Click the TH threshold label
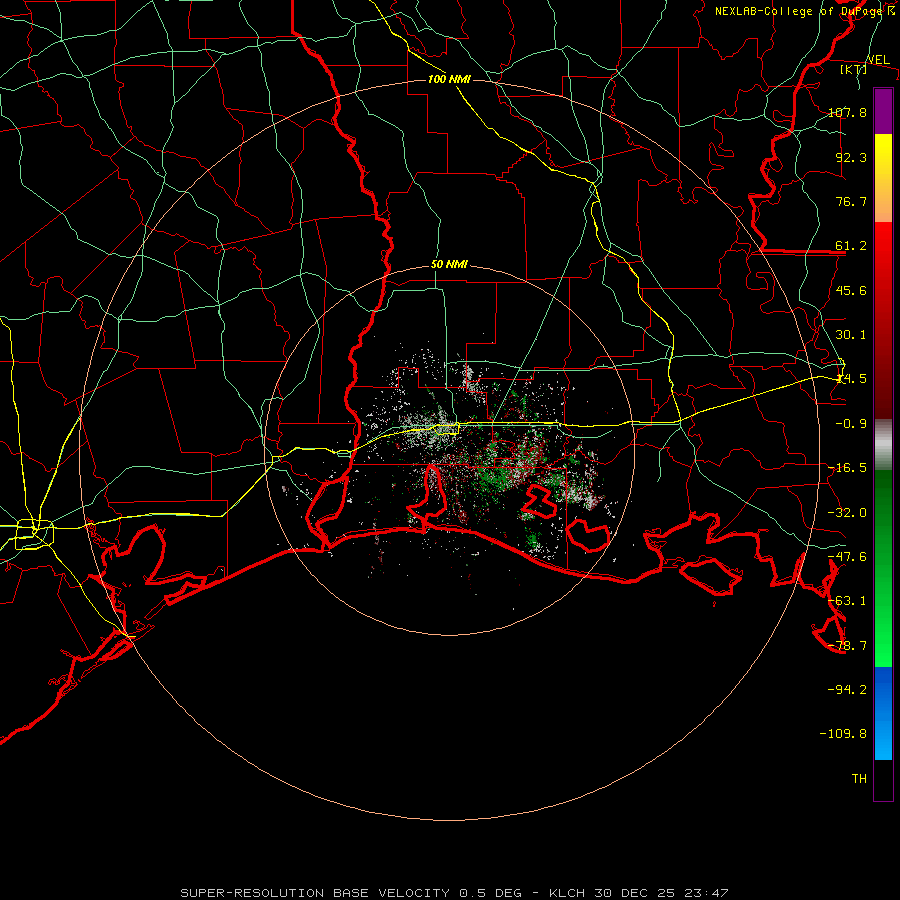The image size is (900, 900). [859, 779]
